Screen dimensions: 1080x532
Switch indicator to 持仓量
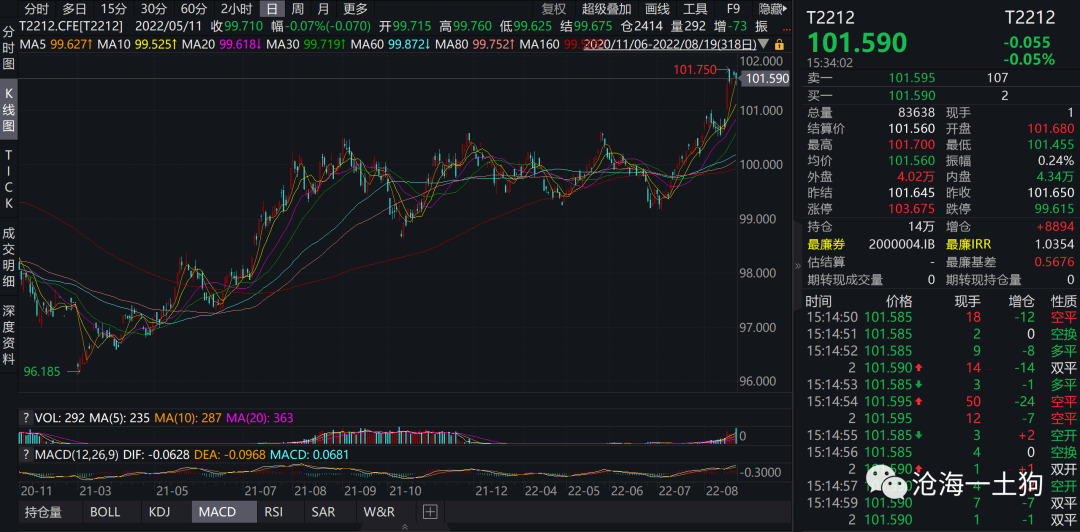(43, 511)
